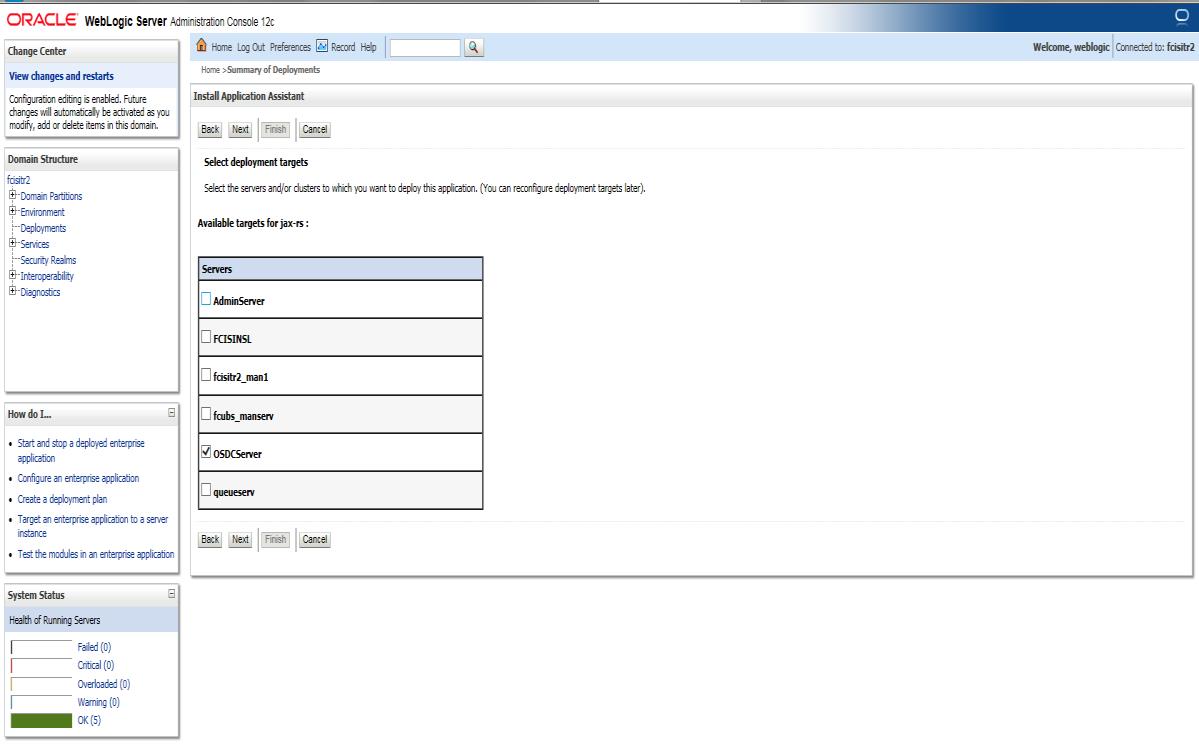Click the Critical (0) status link
The height and width of the screenshot is (744, 1199).
tap(96, 665)
